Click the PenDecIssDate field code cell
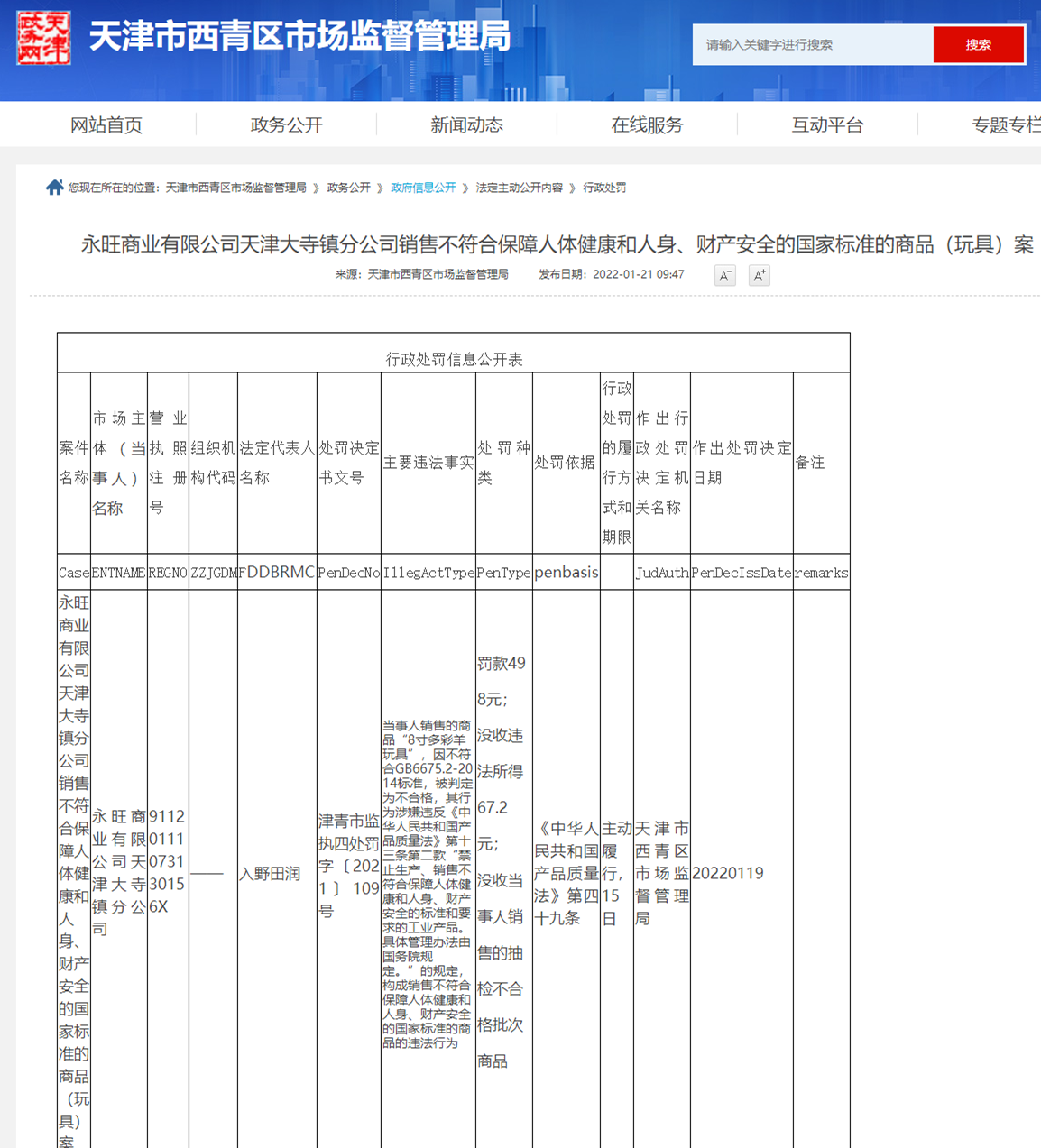This screenshot has width=1041, height=1148. point(742,573)
